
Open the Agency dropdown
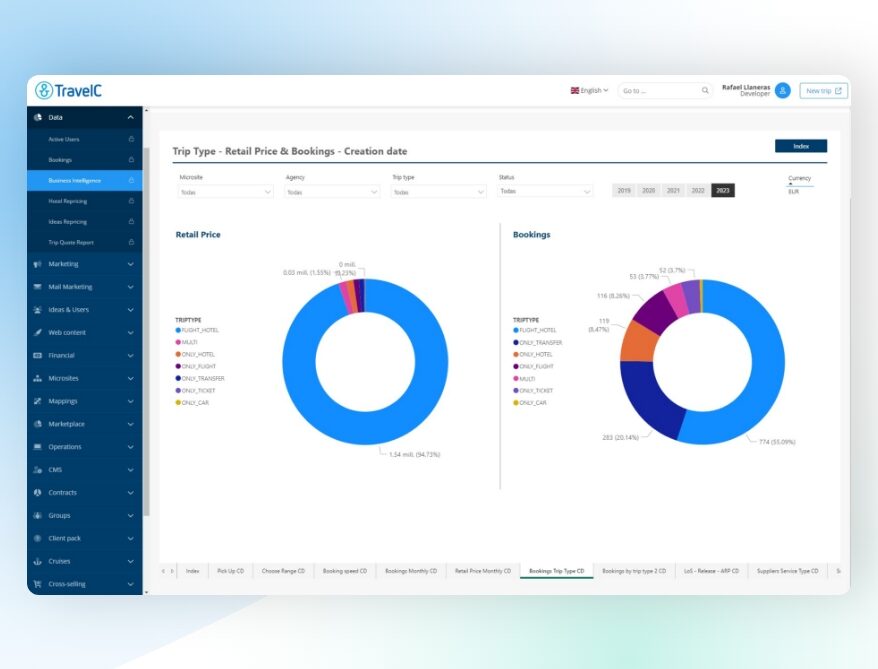tap(332, 192)
